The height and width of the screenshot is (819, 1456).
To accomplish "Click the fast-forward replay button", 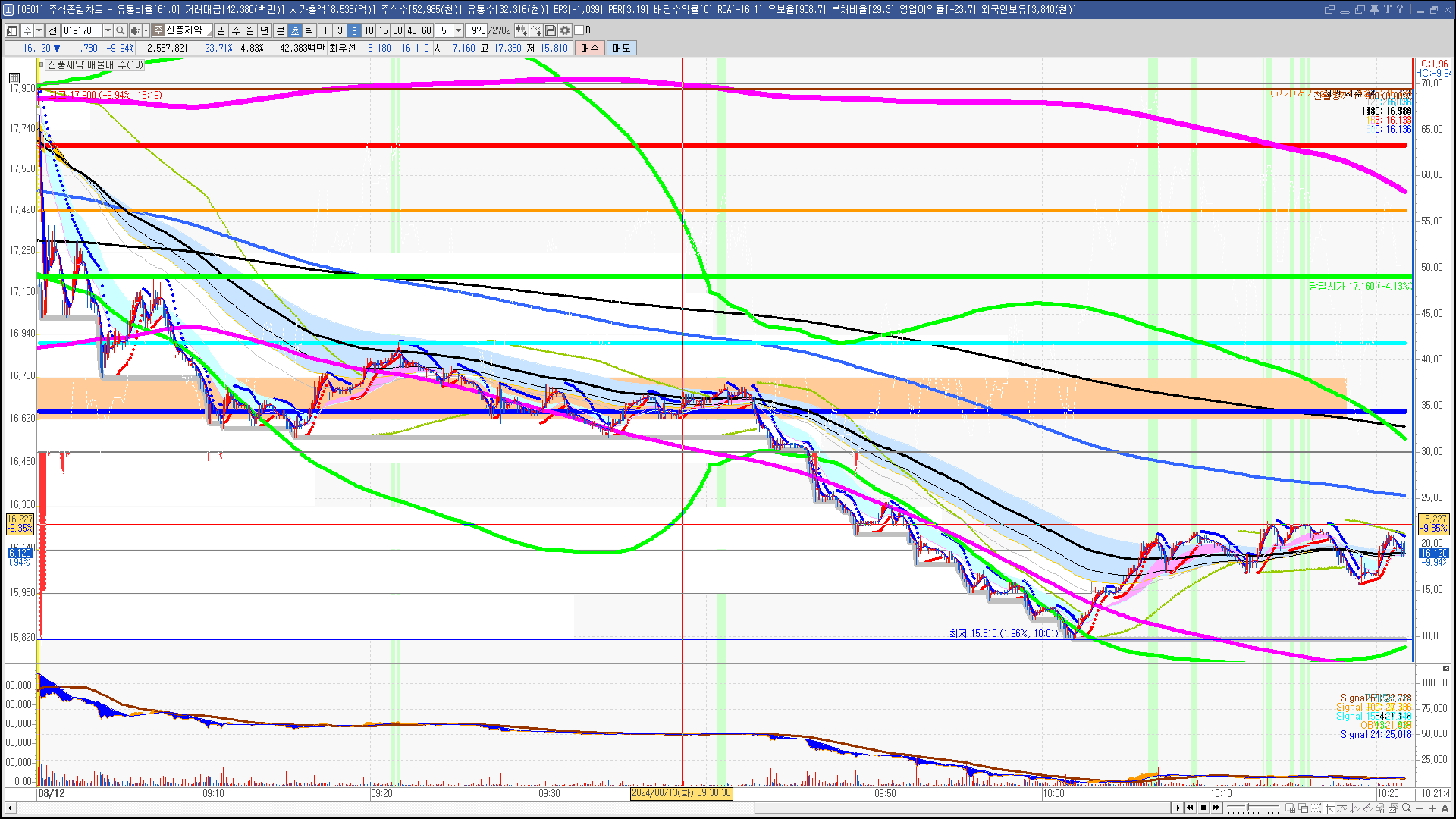I will (1216, 808).
